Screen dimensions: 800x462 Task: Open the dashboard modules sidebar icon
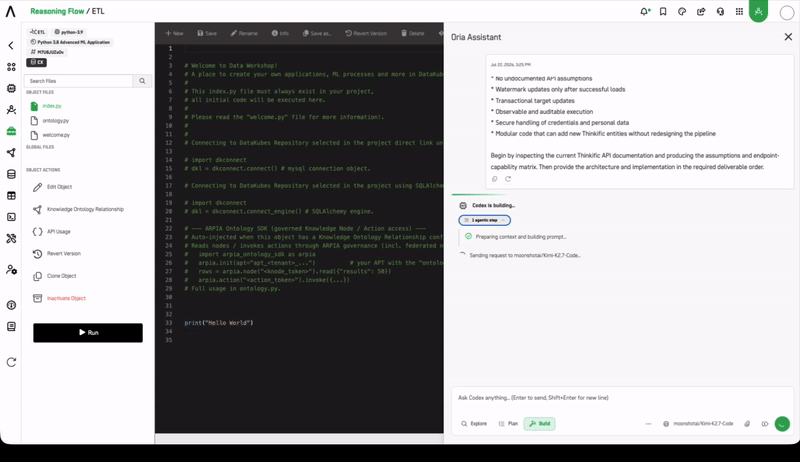(x=11, y=67)
